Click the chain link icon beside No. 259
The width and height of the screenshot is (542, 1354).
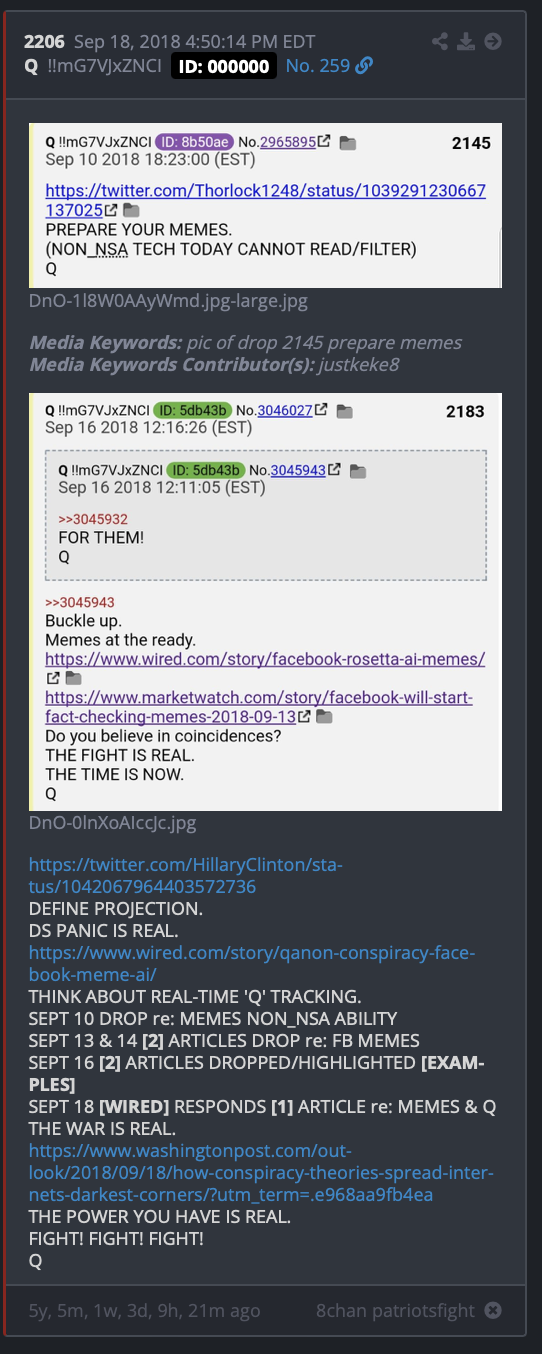click(364, 66)
